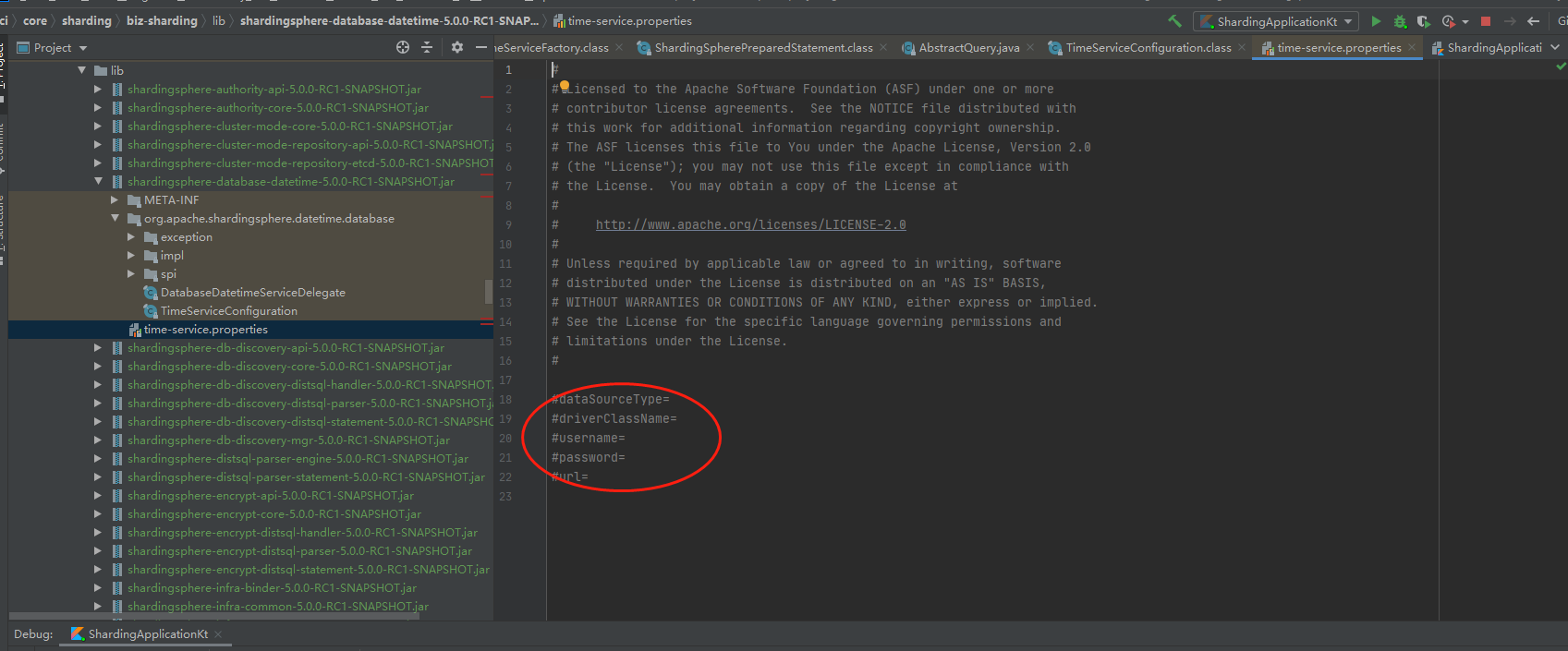This screenshot has width=1568, height=651.
Task: Select shardingsphere-db-discovery-api jar
Action: click(x=286, y=347)
